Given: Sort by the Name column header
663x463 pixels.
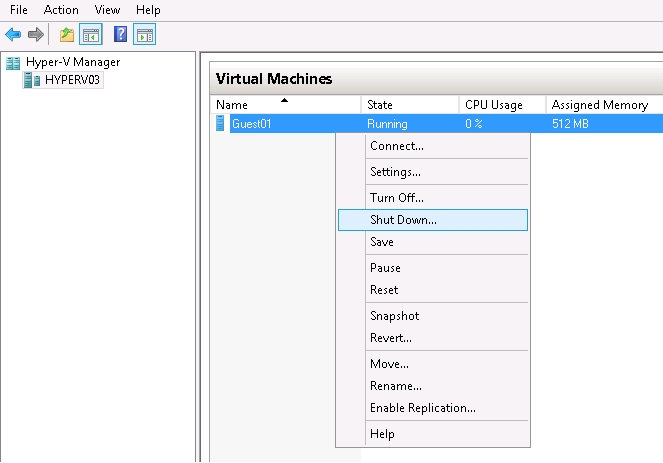Looking at the screenshot, I should [x=285, y=104].
